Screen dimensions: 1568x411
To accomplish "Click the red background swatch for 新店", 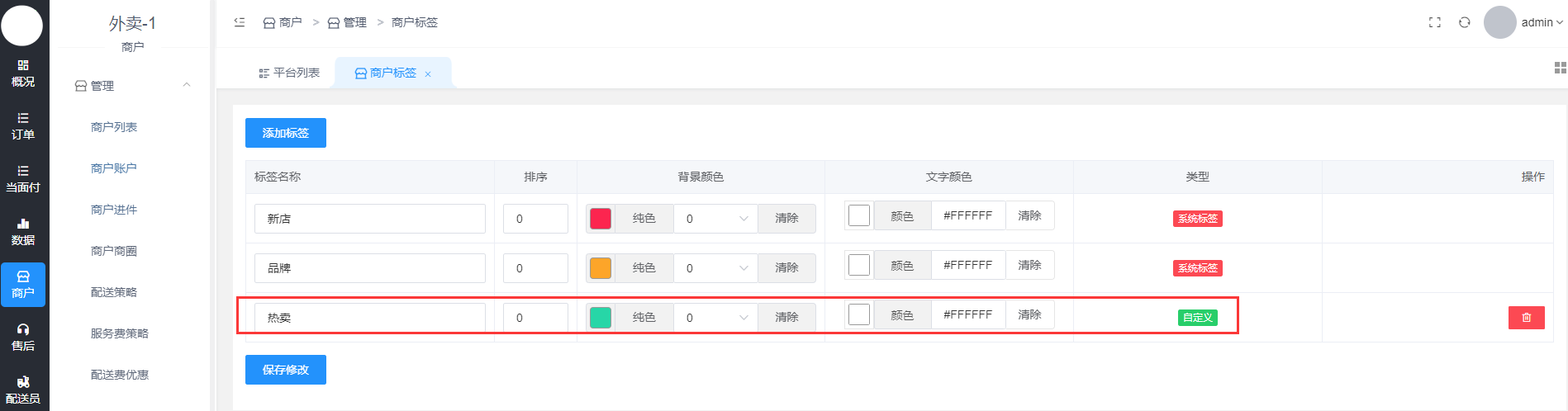I will tap(601, 219).
